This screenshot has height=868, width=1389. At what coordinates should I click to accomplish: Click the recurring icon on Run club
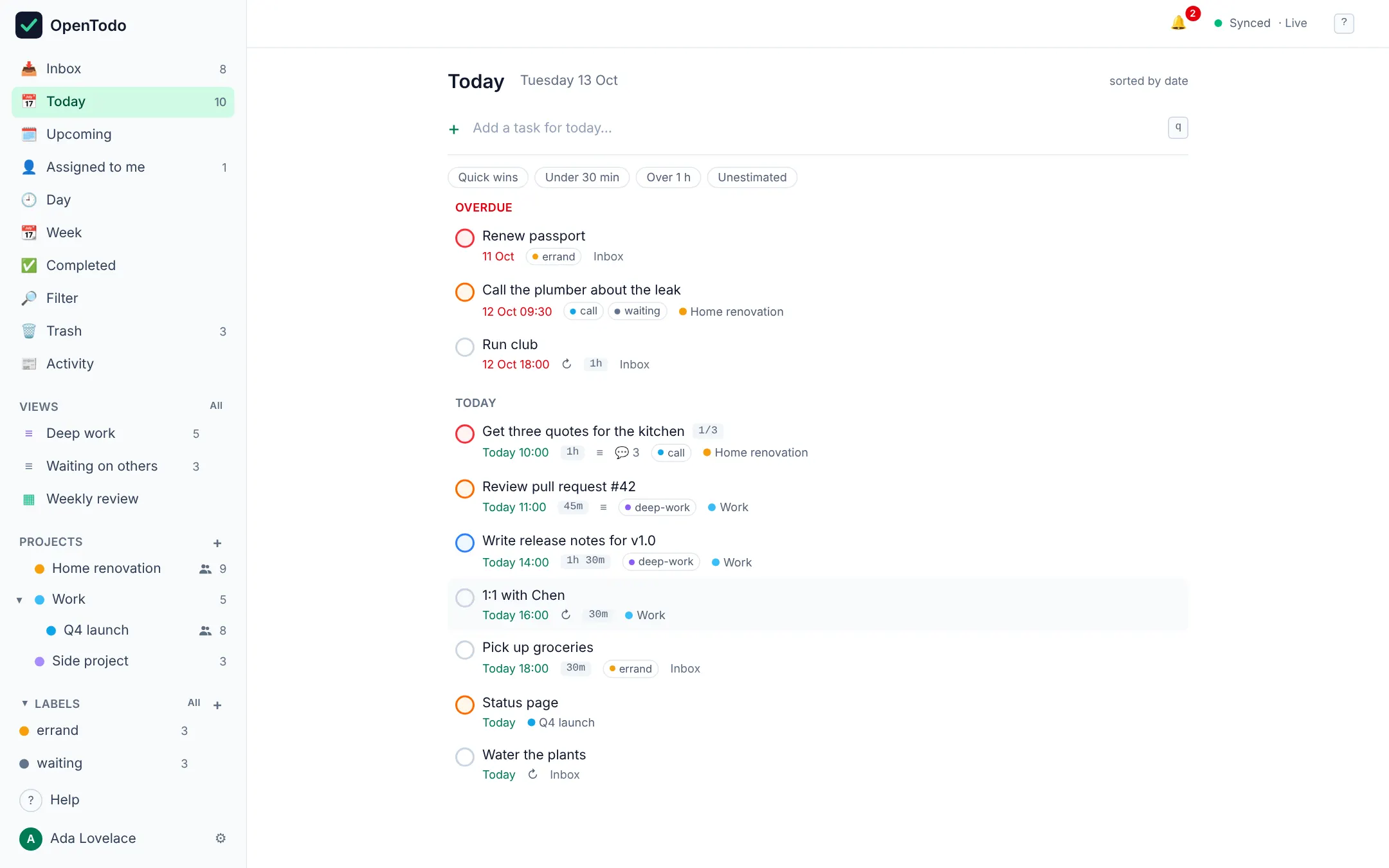click(567, 364)
